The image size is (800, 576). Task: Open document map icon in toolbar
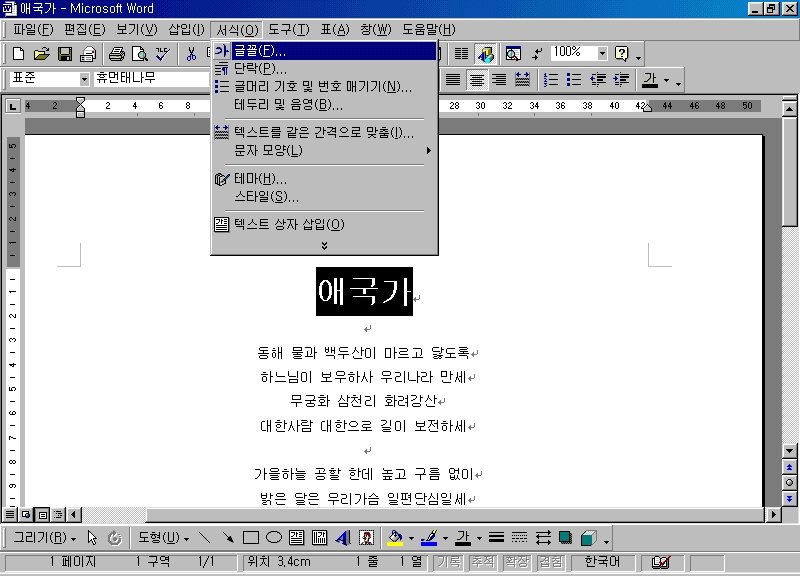coord(513,54)
